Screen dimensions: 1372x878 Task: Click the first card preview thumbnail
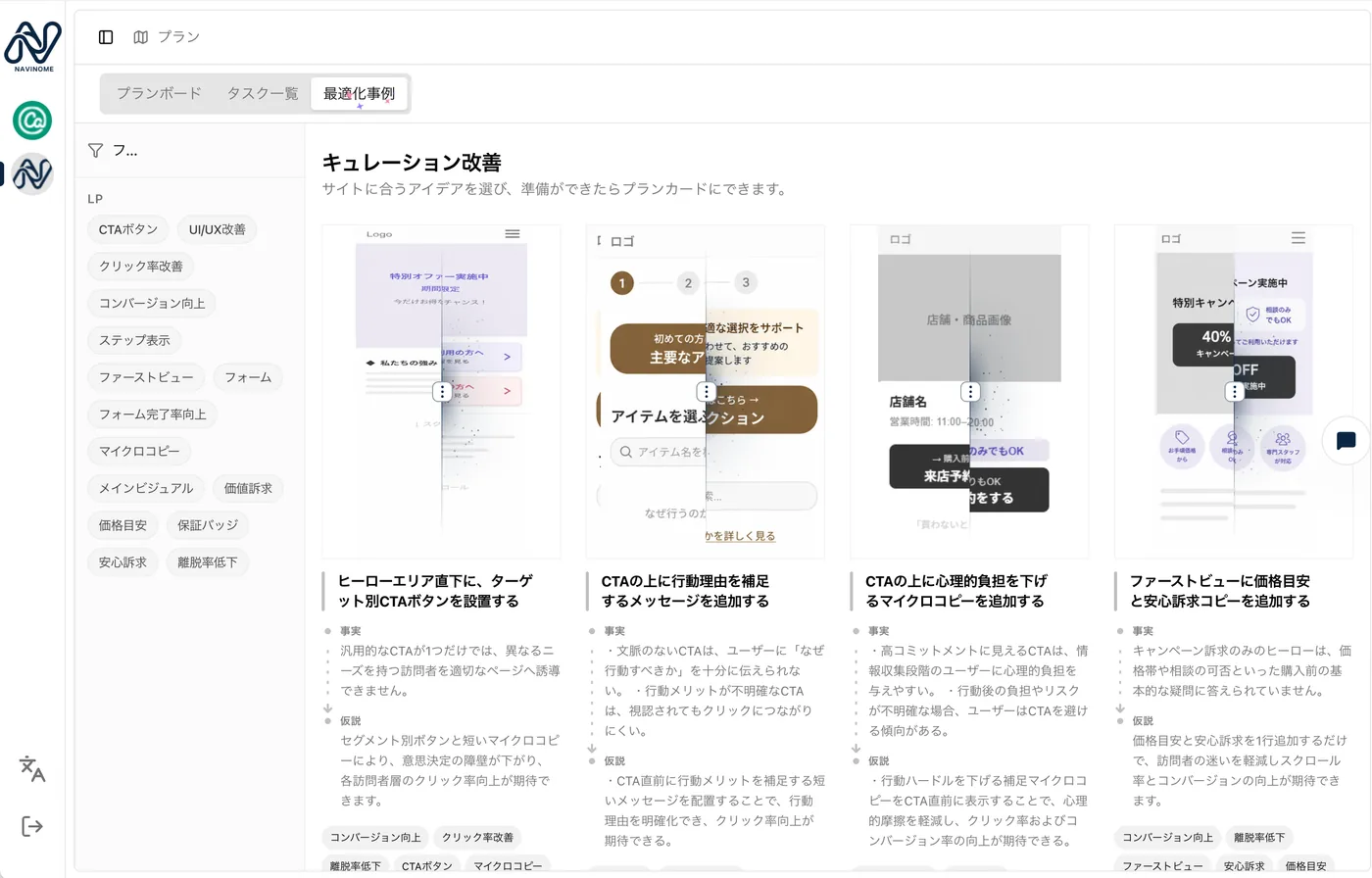tap(441, 391)
